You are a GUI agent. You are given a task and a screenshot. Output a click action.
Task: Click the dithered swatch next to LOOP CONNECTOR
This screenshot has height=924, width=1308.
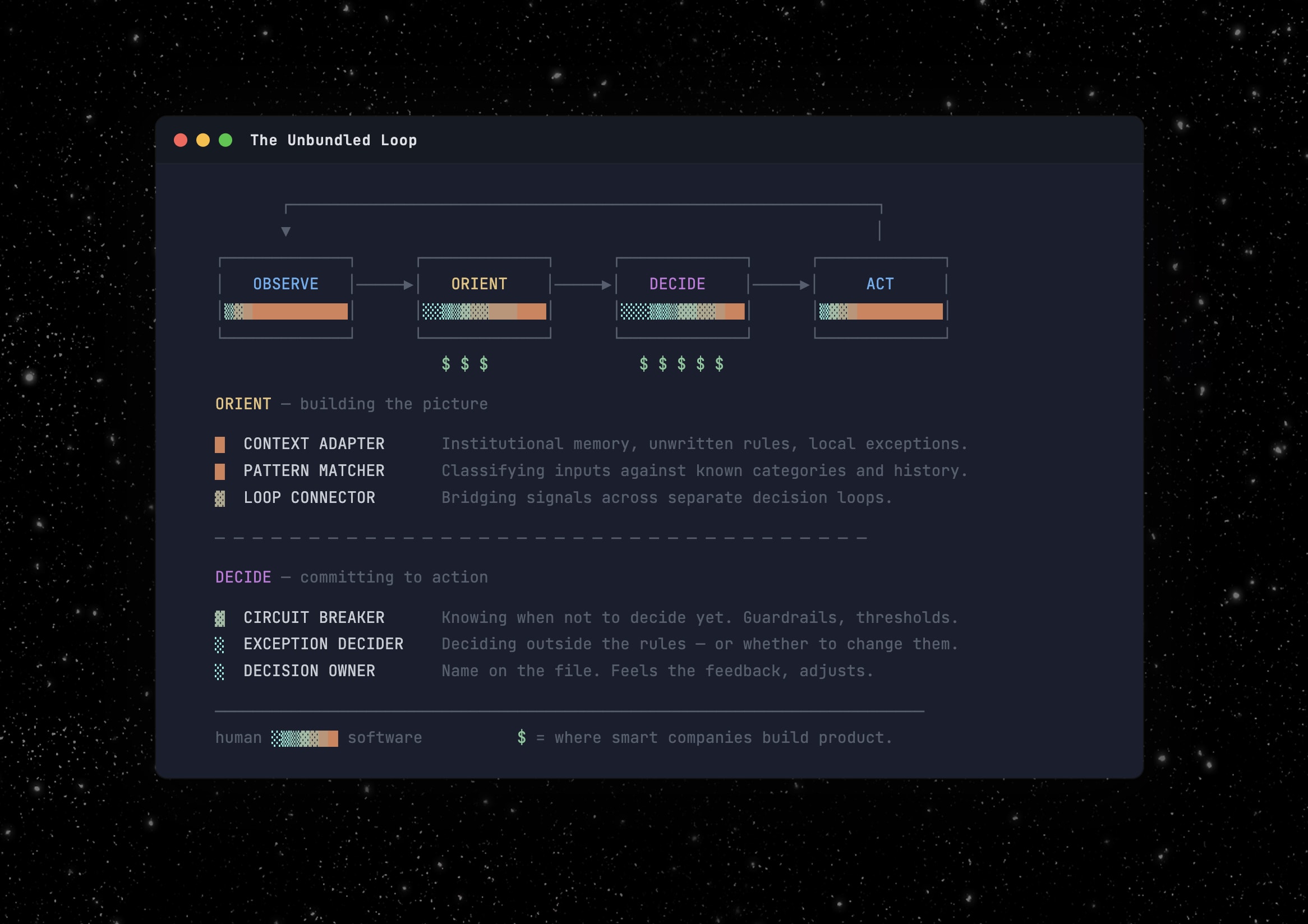click(x=219, y=498)
